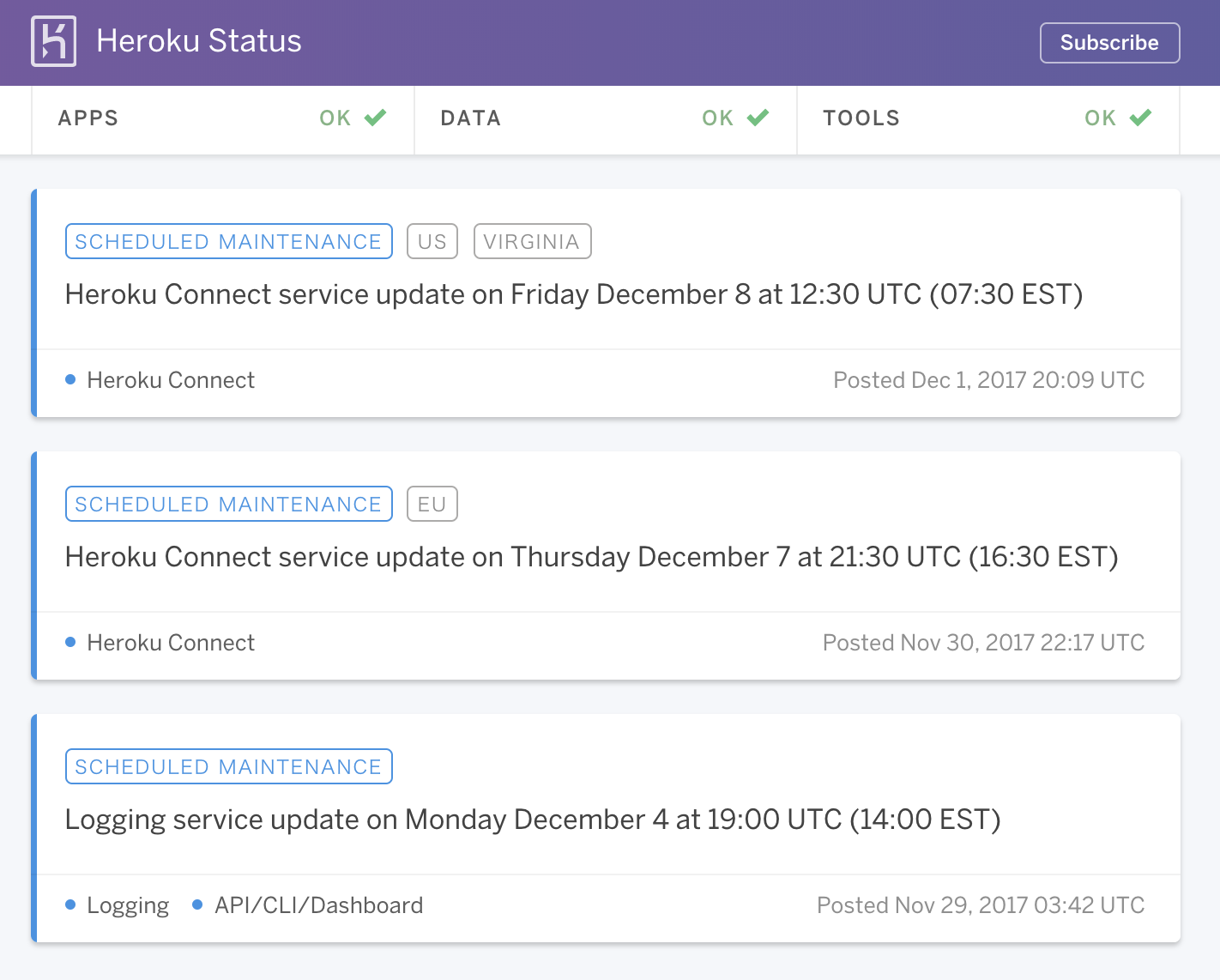Open the TOOLS status section
The height and width of the screenshot is (980, 1220).
click(x=861, y=118)
